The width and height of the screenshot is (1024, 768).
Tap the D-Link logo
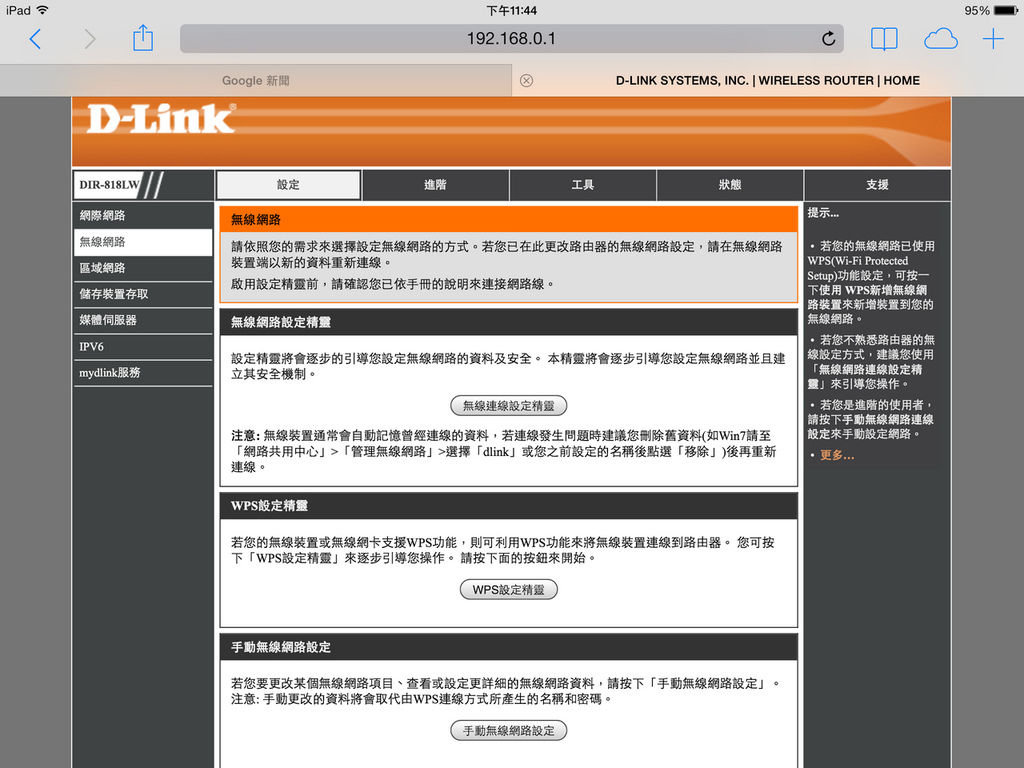click(161, 119)
